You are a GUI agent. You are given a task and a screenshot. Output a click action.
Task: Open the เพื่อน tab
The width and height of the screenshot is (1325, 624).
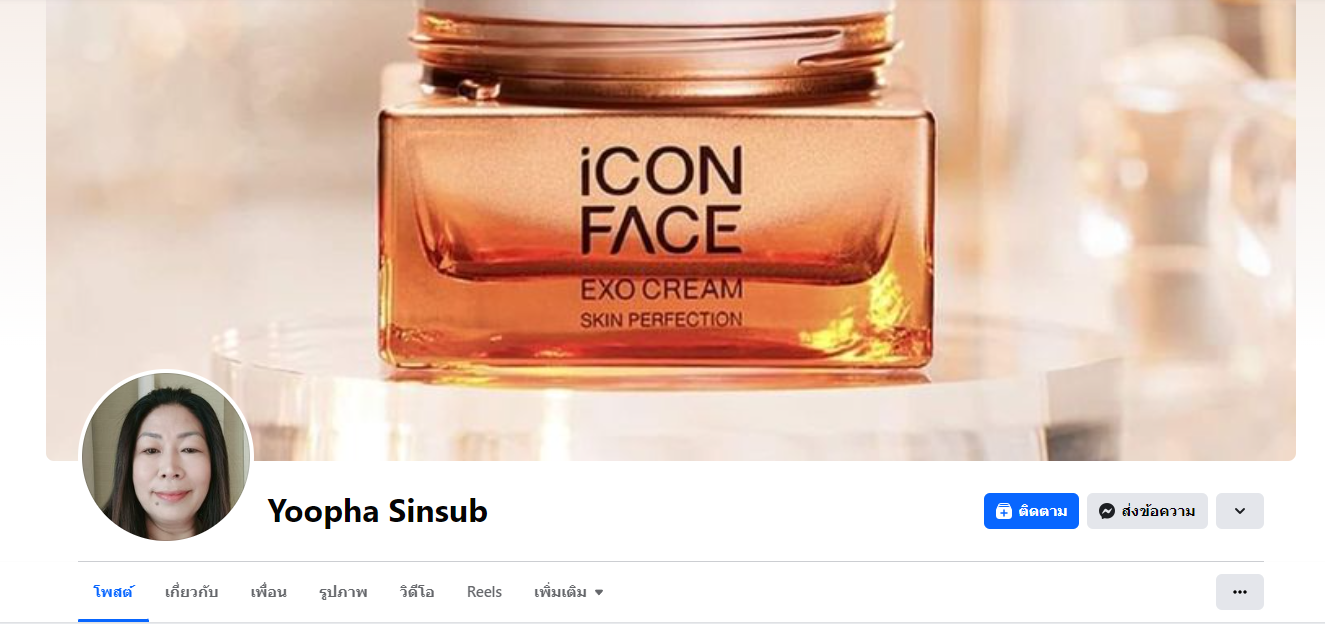tap(269, 592)
